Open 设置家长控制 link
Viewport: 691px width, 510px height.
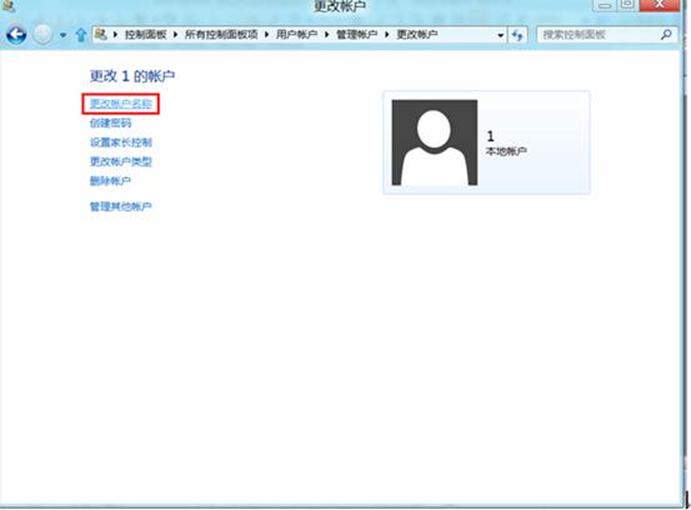point(121,142)
